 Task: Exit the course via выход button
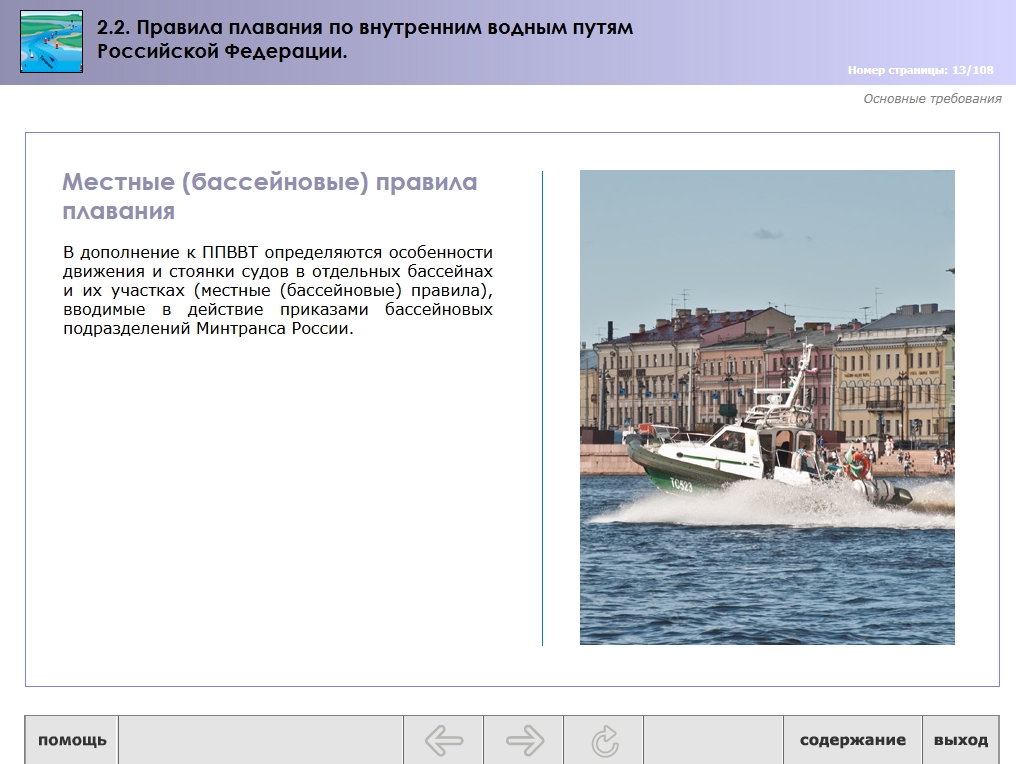[x=960, y=740]
